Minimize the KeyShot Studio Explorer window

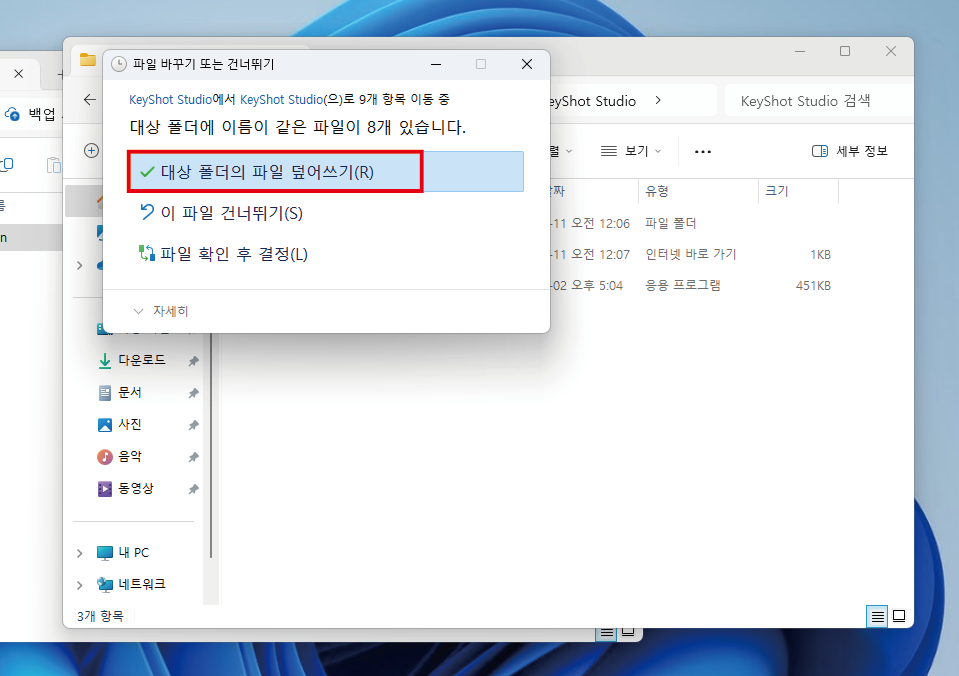pos(799,51)
